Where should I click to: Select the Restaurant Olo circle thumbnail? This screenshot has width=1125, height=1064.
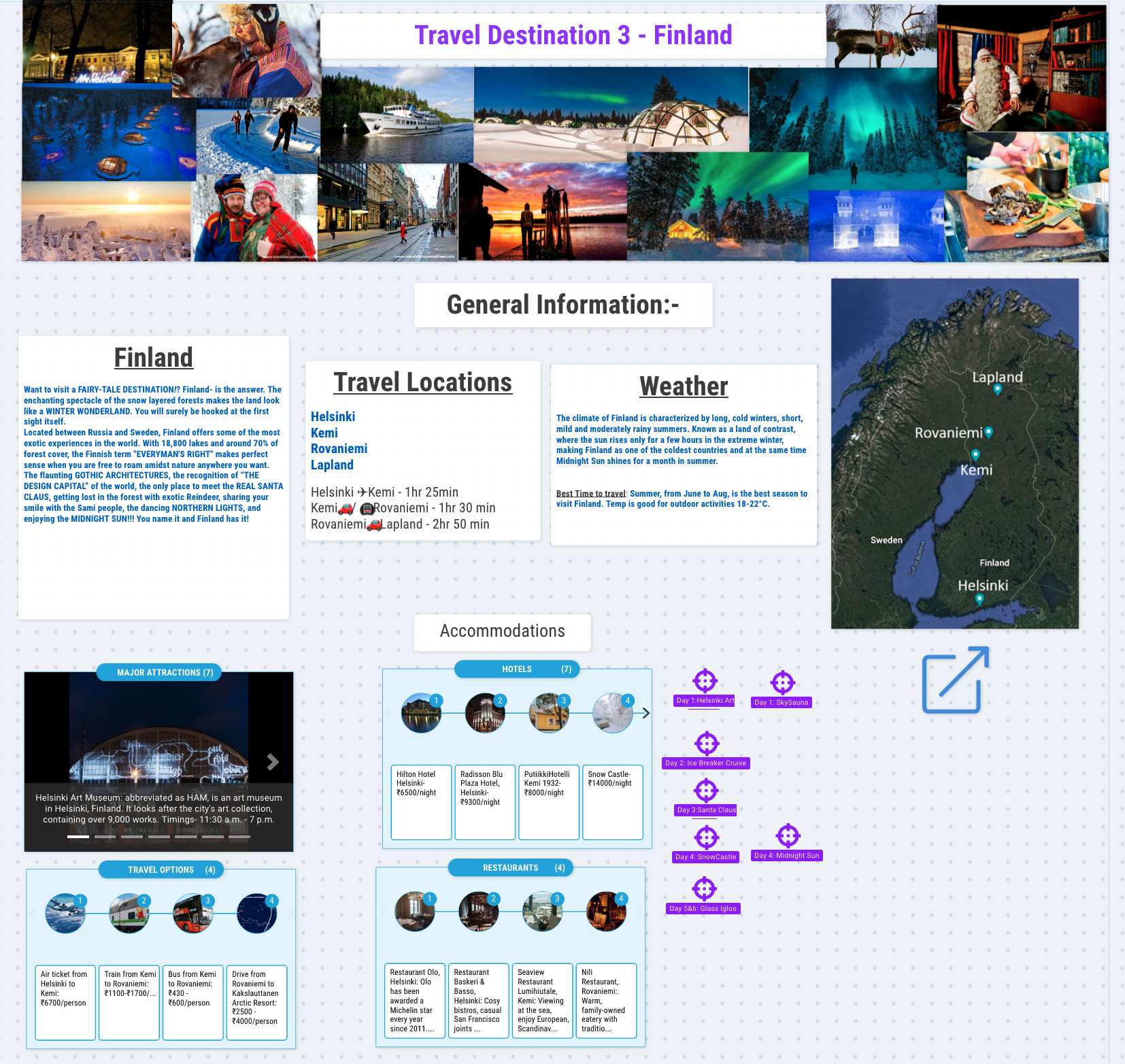coord(414,912)
